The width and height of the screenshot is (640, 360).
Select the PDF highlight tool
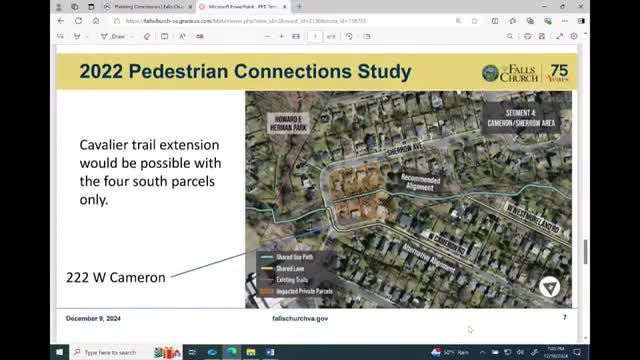77,36
